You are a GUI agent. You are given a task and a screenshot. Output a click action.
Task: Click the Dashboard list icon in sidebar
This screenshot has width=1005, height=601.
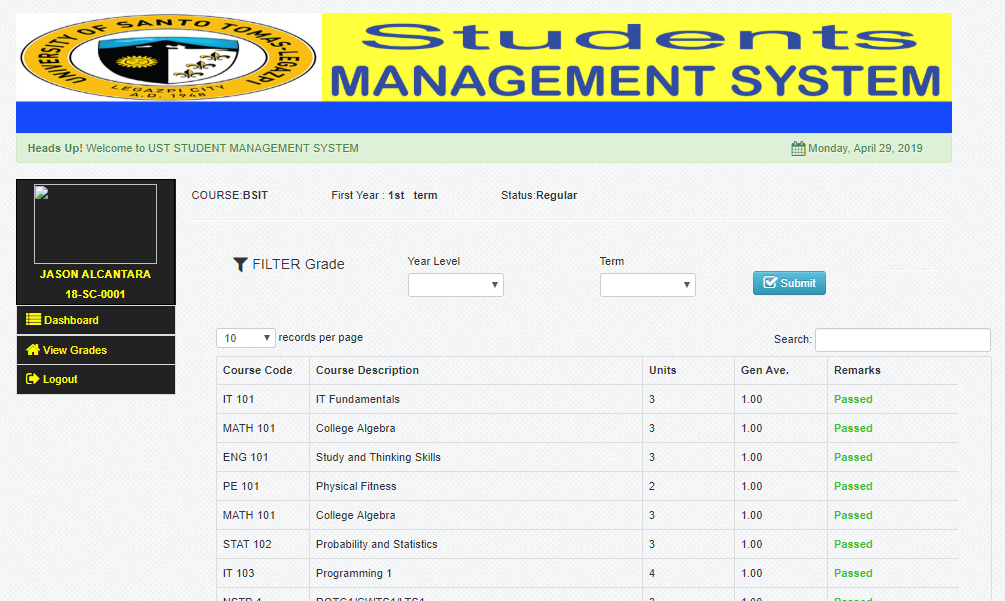click(33, 319)
